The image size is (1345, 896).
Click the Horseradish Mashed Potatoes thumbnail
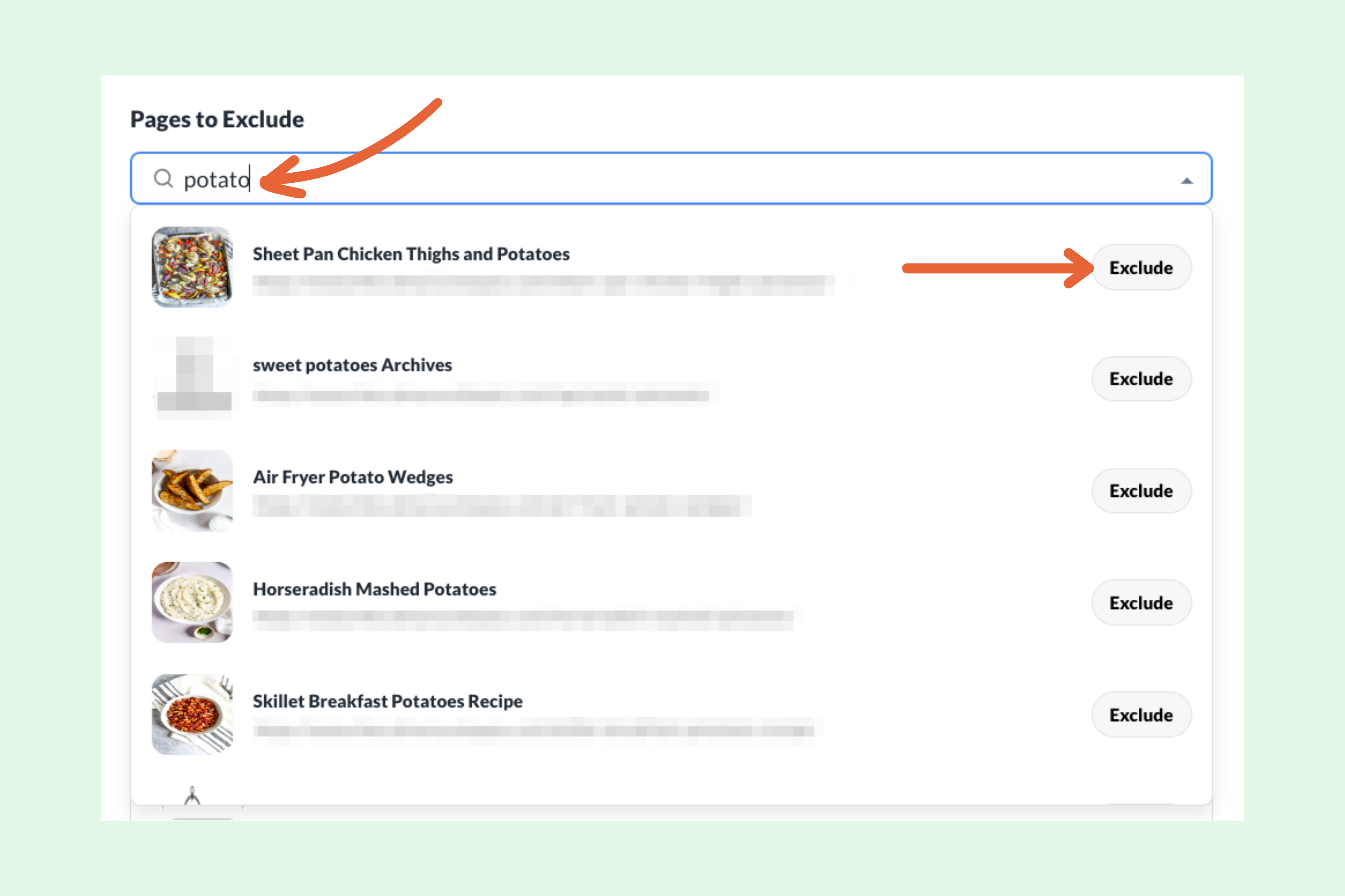coord(192,602)
